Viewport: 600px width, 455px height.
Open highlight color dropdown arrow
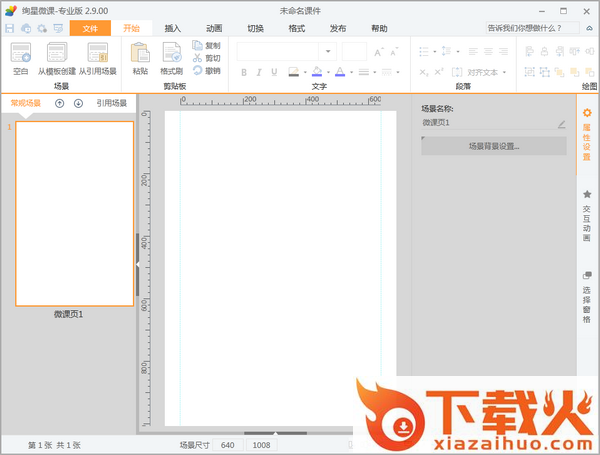coord(305,72)
